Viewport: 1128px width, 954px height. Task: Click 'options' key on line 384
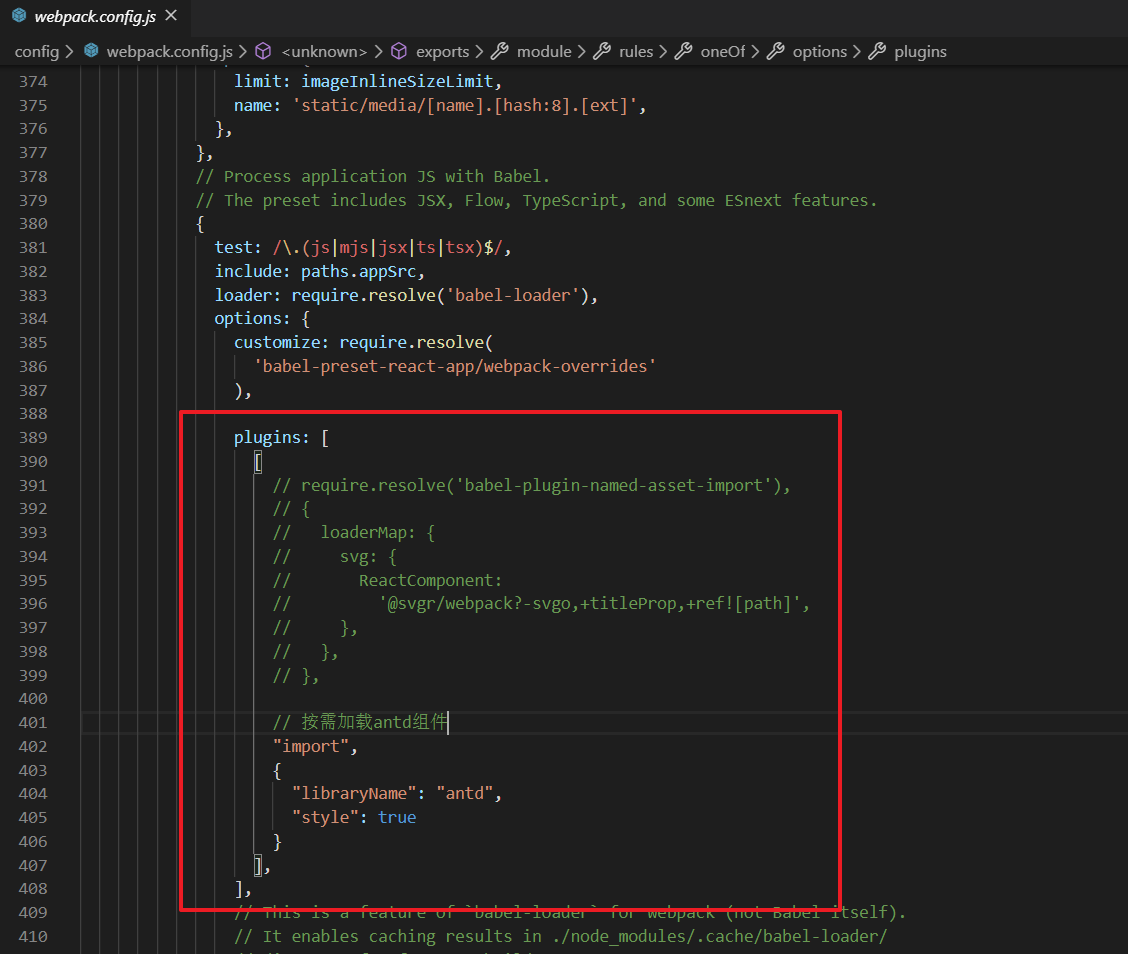247,319
